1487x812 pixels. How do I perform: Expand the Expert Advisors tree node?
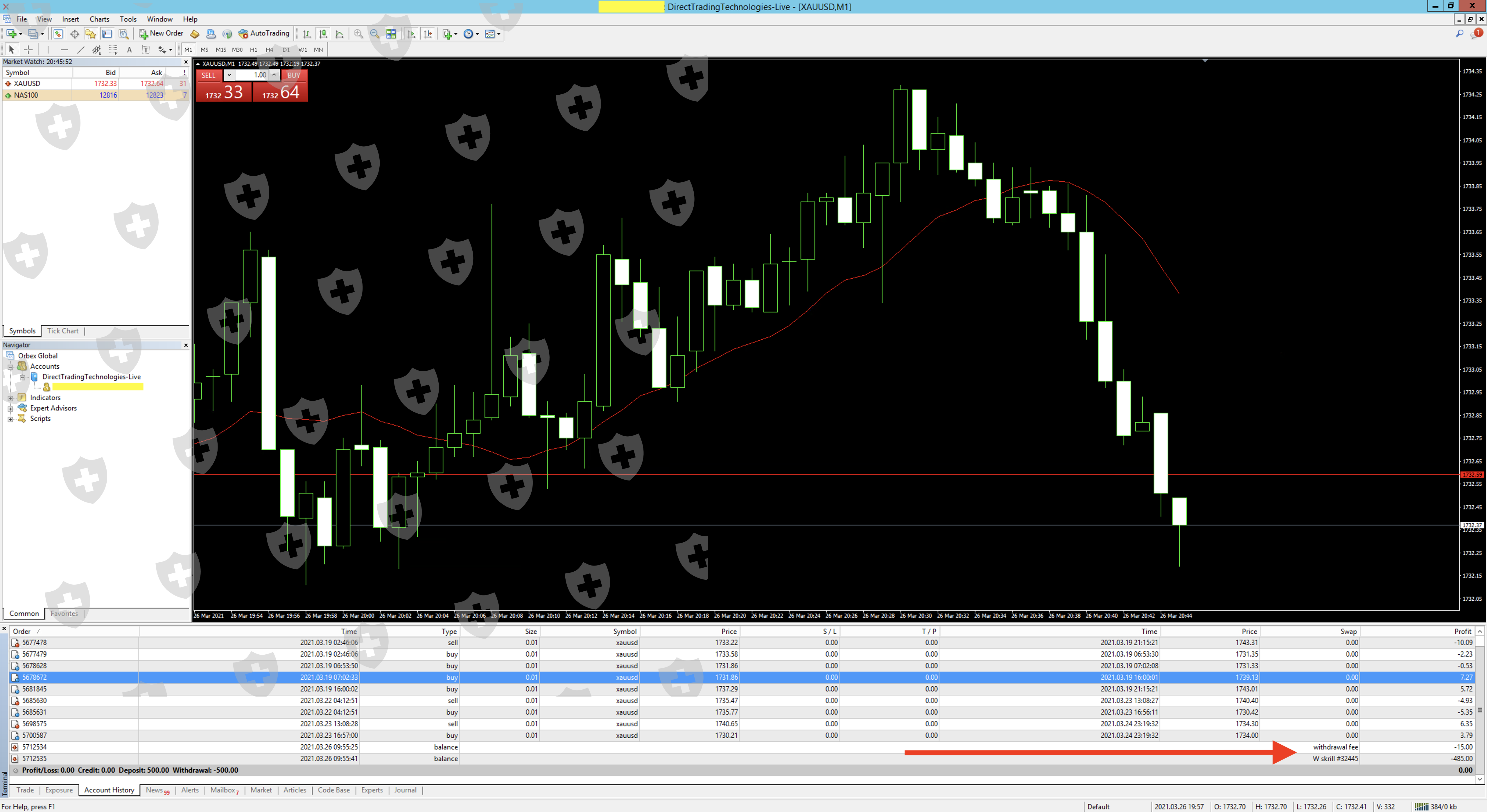click(10, 408)
